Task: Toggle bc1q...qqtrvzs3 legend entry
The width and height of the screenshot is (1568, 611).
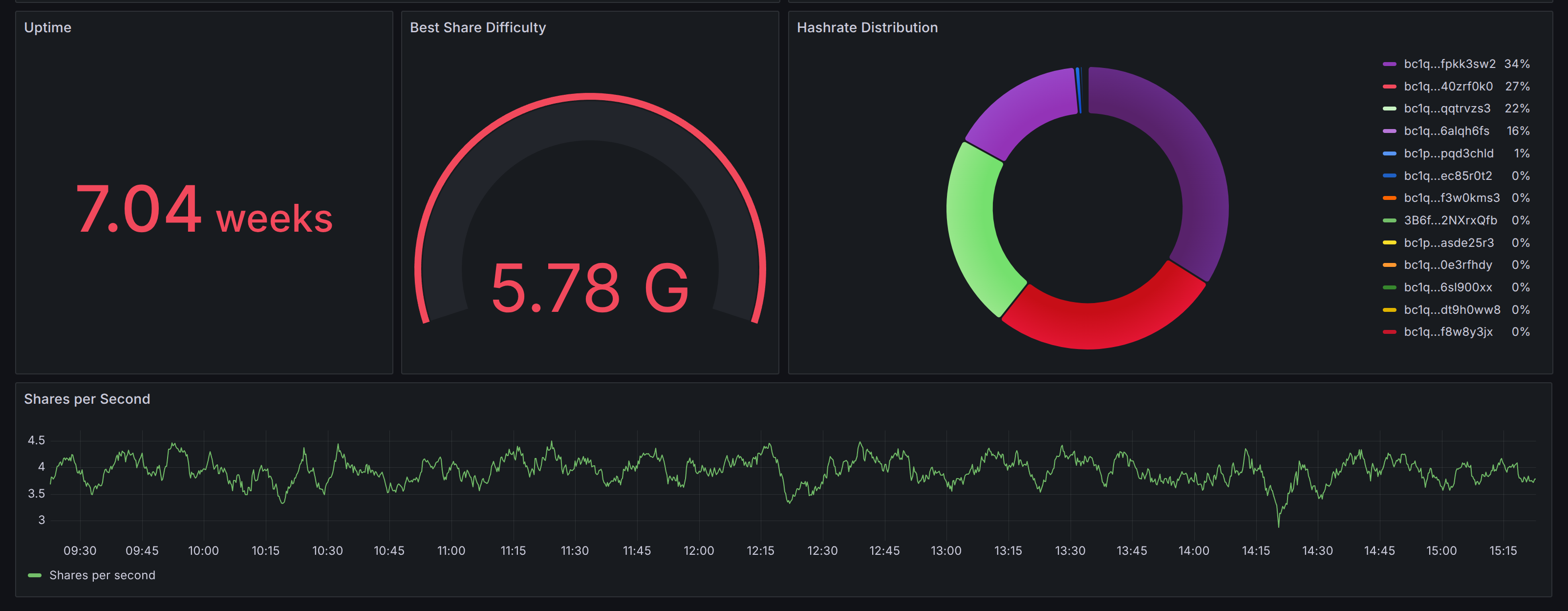Action: point(1446,109)
